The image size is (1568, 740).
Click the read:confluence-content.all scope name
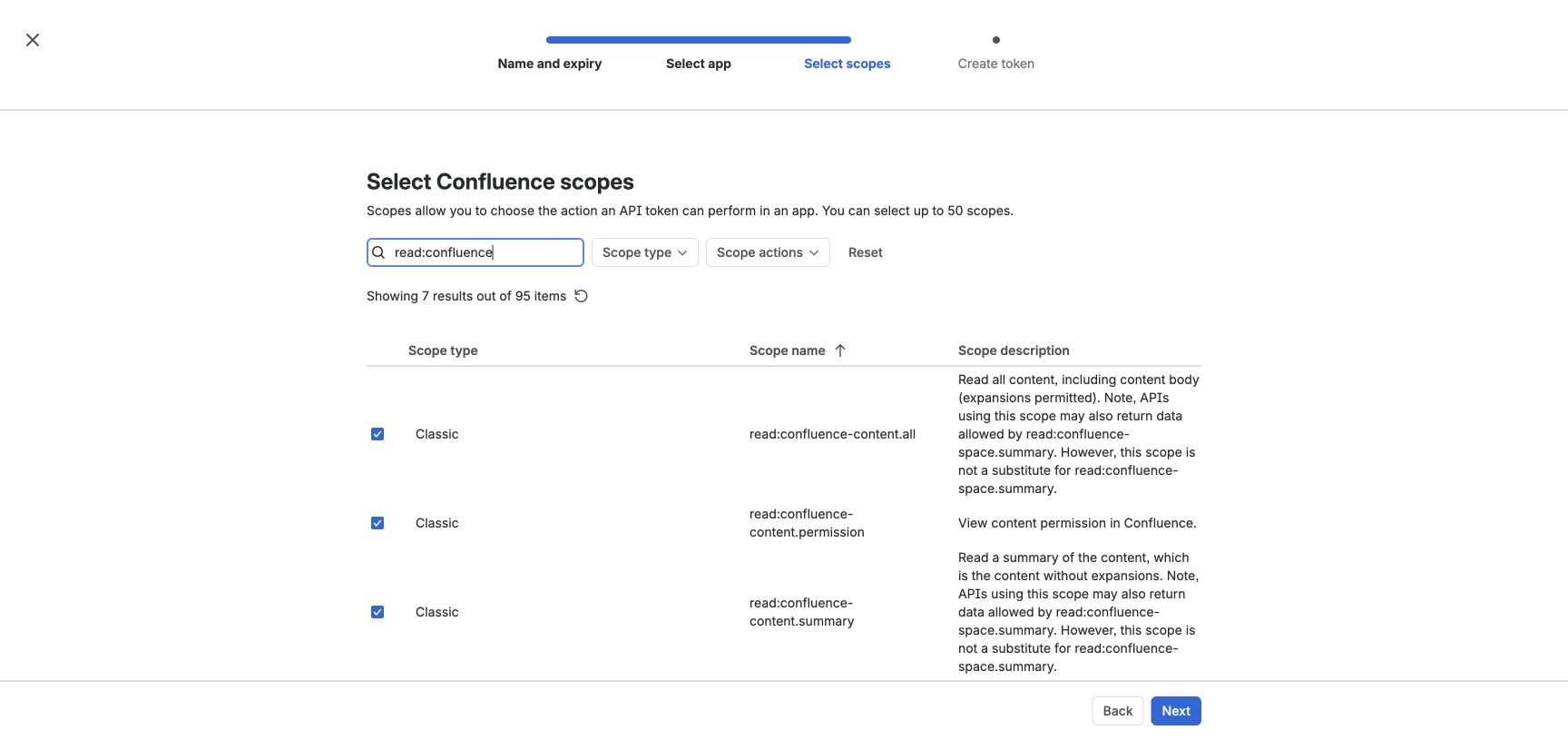832,434
